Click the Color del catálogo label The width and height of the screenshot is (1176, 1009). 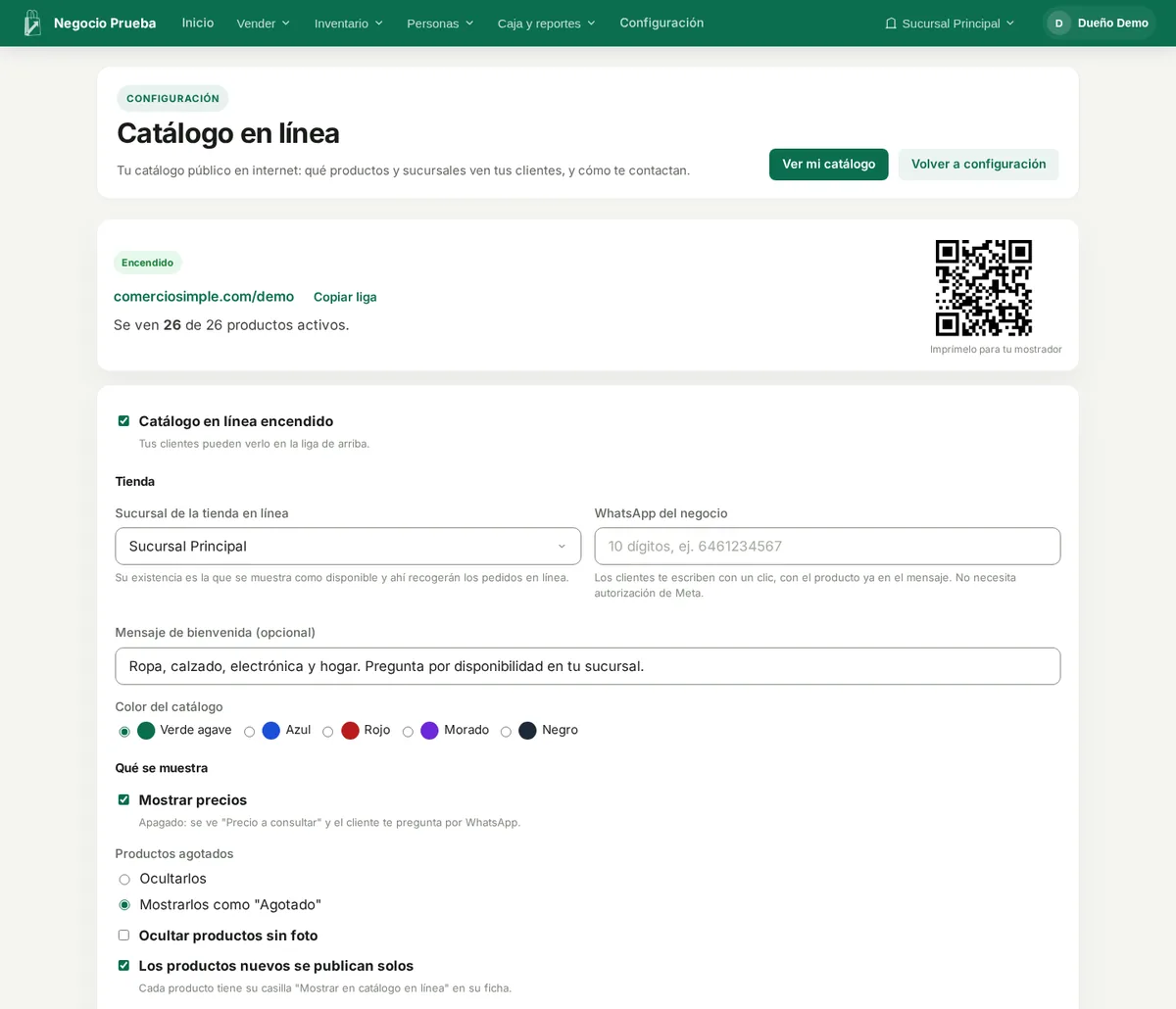click(169, 707)
